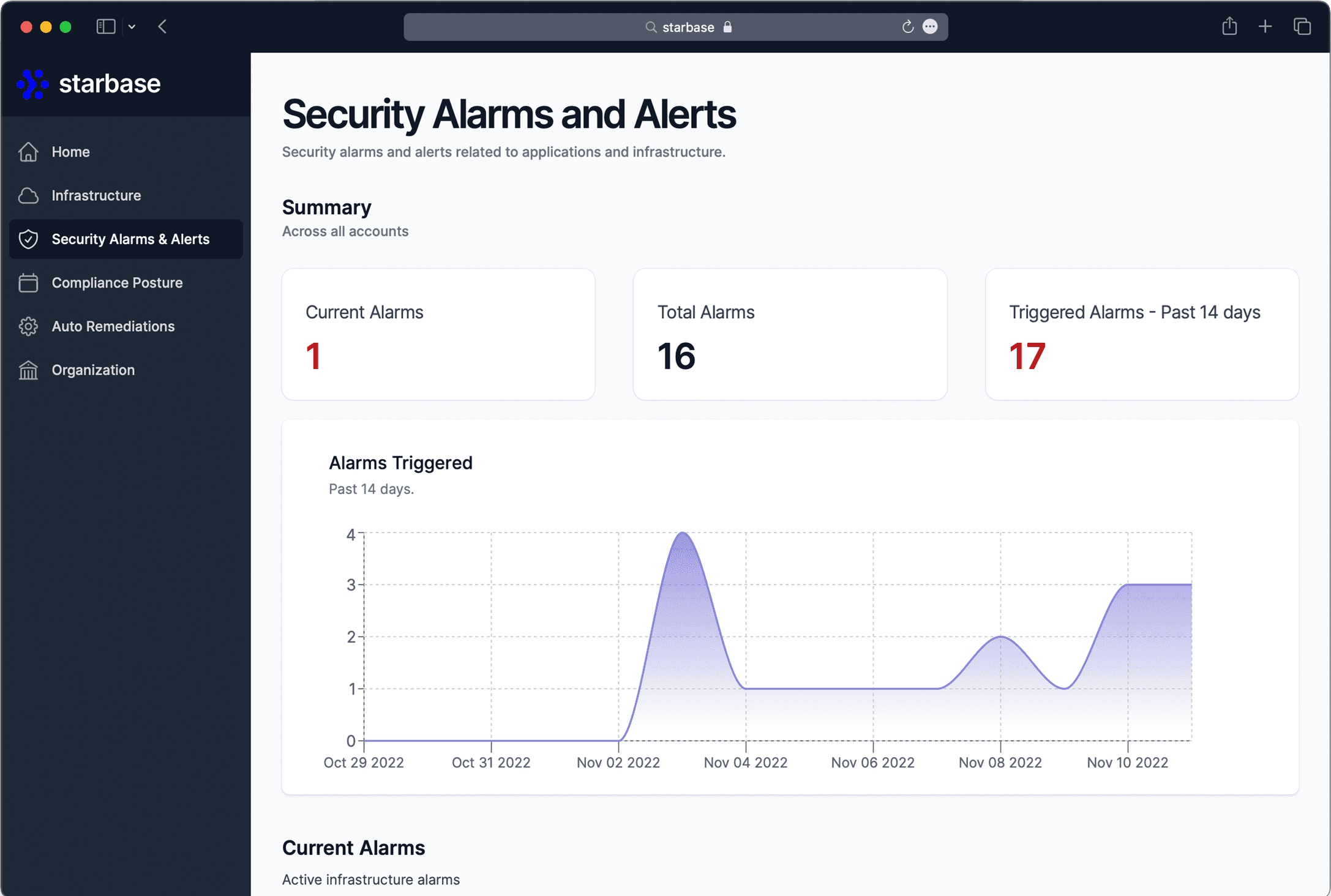The width and height of the screenshot is (1331, 896).
Task: Reload the page with refresh icon
Action: coord(907,27)
